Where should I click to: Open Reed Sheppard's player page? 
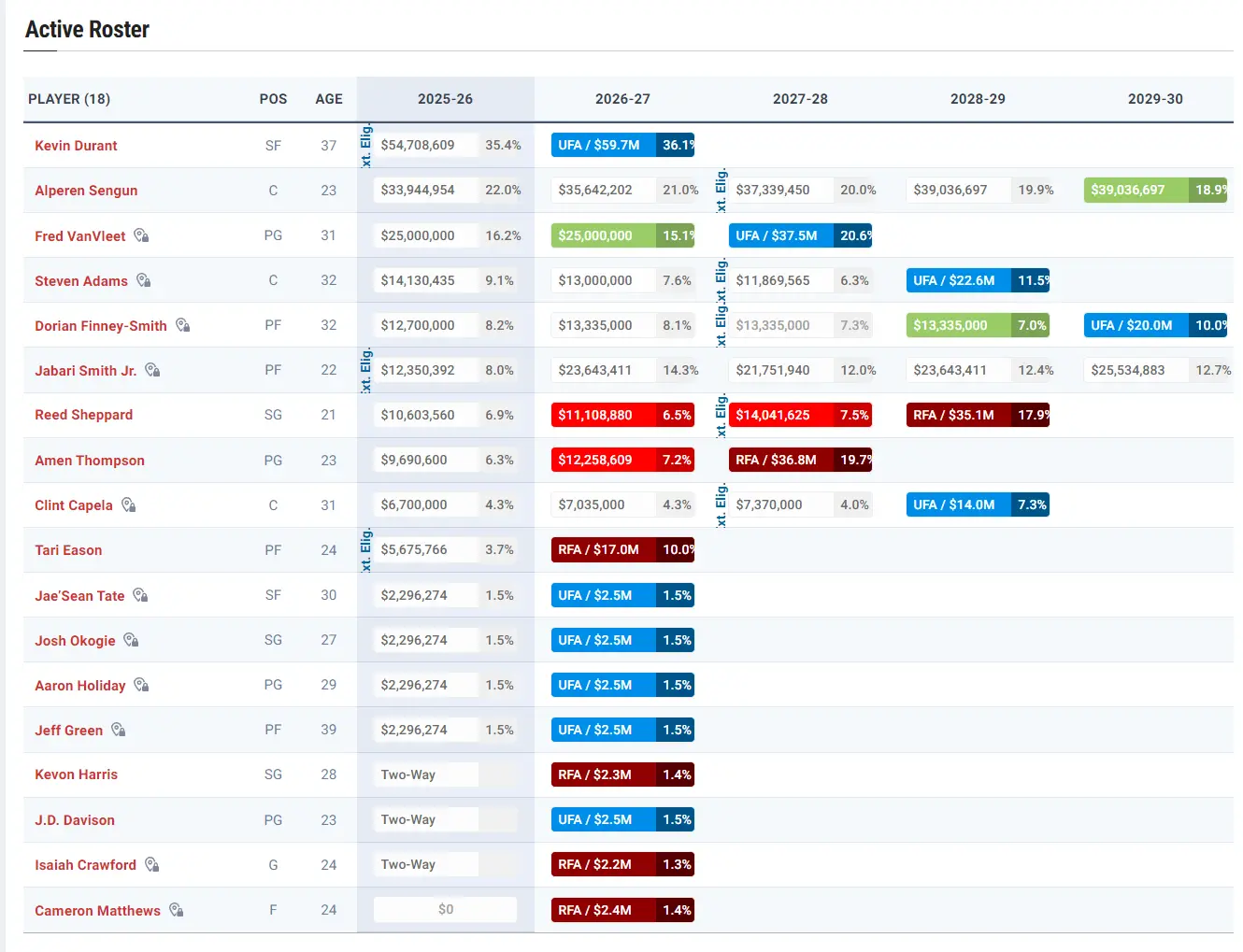83,415
